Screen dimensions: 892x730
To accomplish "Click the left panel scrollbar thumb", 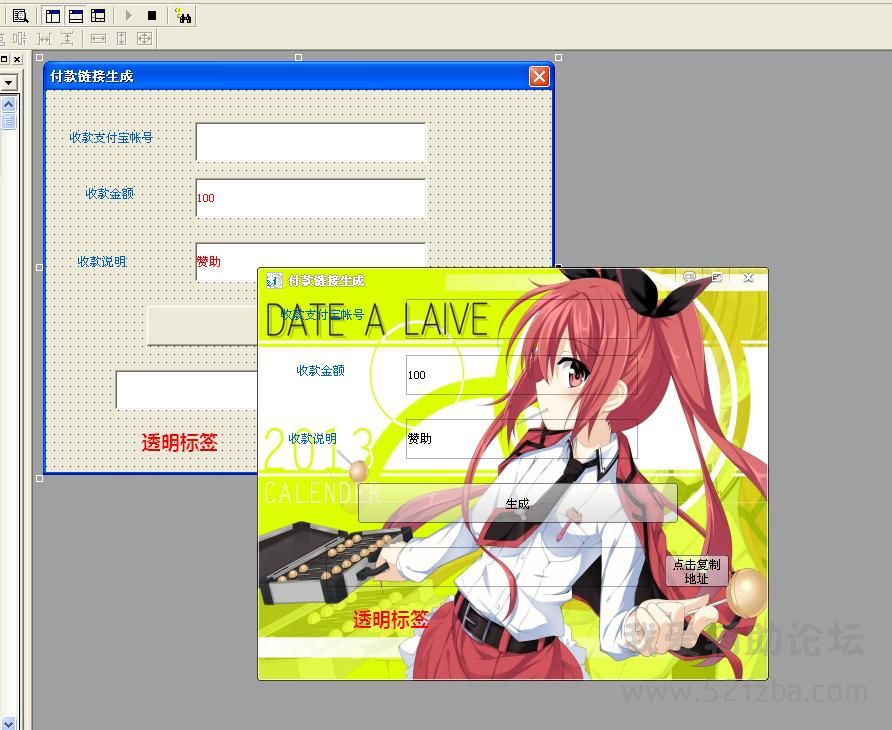I will coord(9,121).
